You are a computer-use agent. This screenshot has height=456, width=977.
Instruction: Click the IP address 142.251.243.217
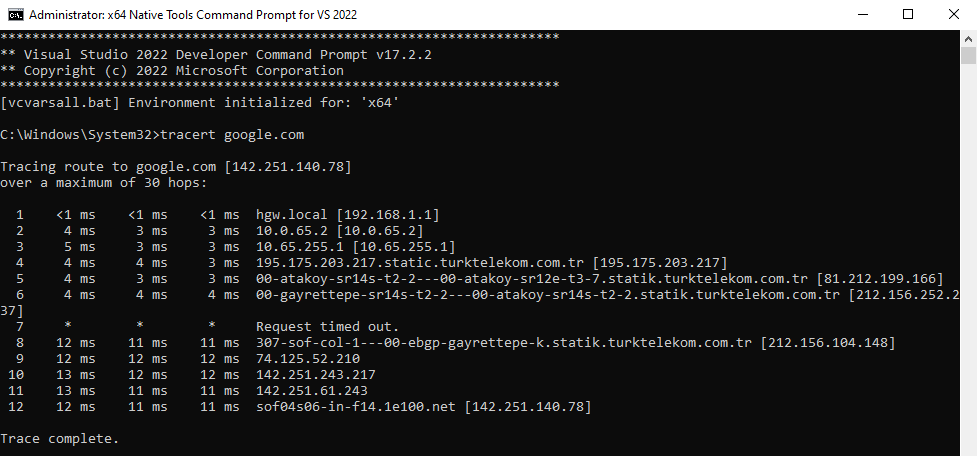point(316,375)
